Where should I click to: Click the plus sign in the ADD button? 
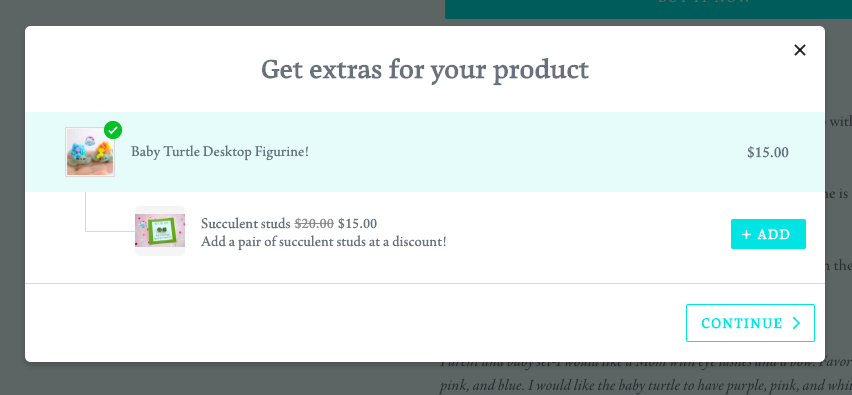point(747,235)
